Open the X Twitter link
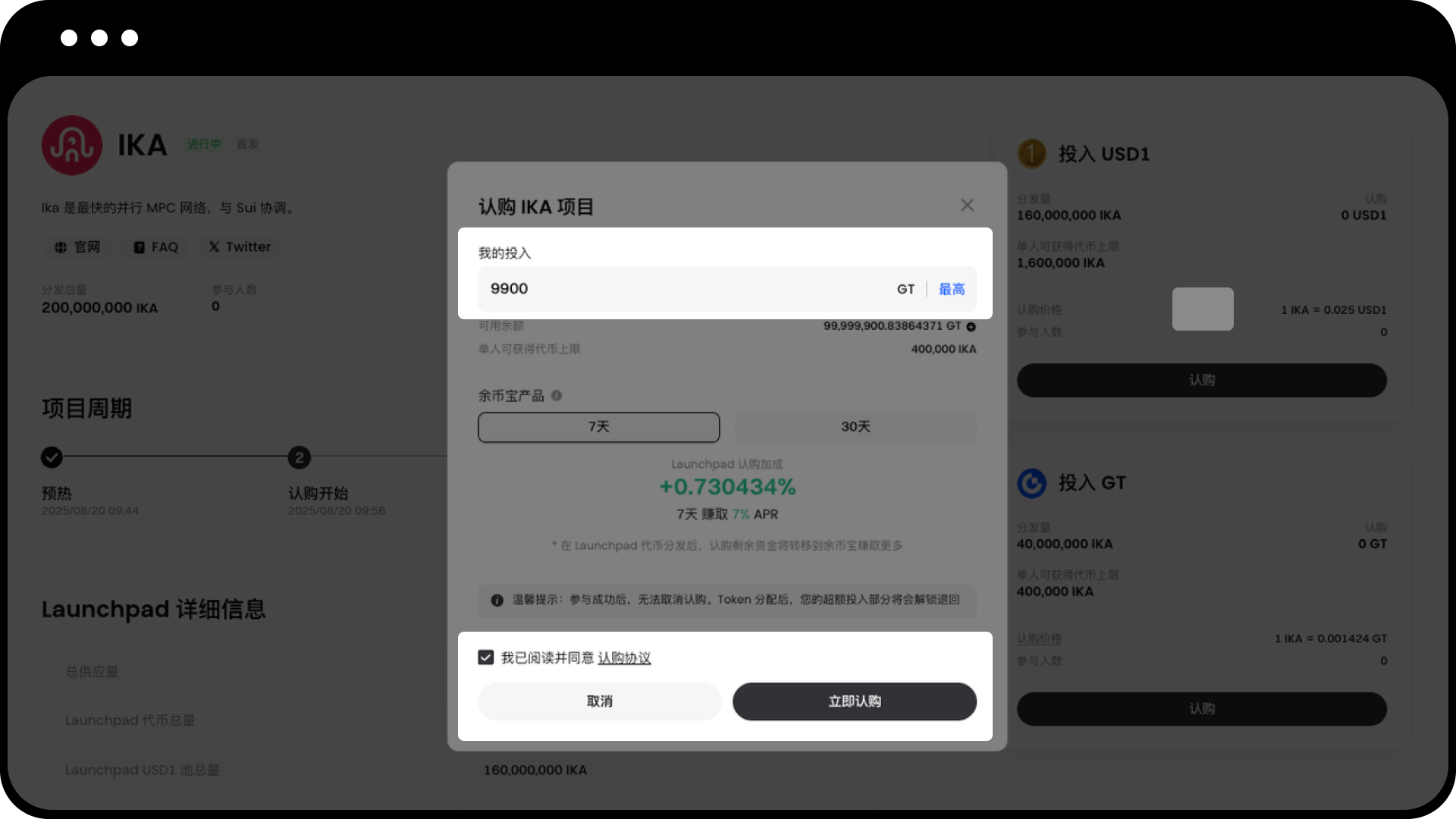 point(240,247)
